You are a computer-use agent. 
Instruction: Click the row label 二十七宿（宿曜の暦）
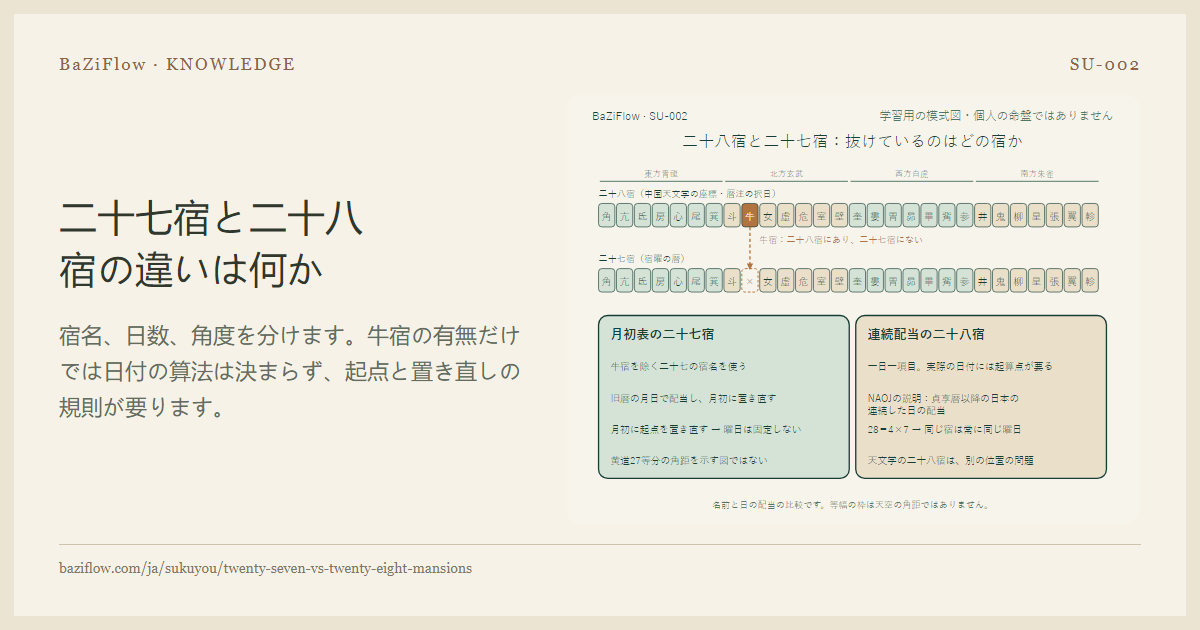pos(645,258)
